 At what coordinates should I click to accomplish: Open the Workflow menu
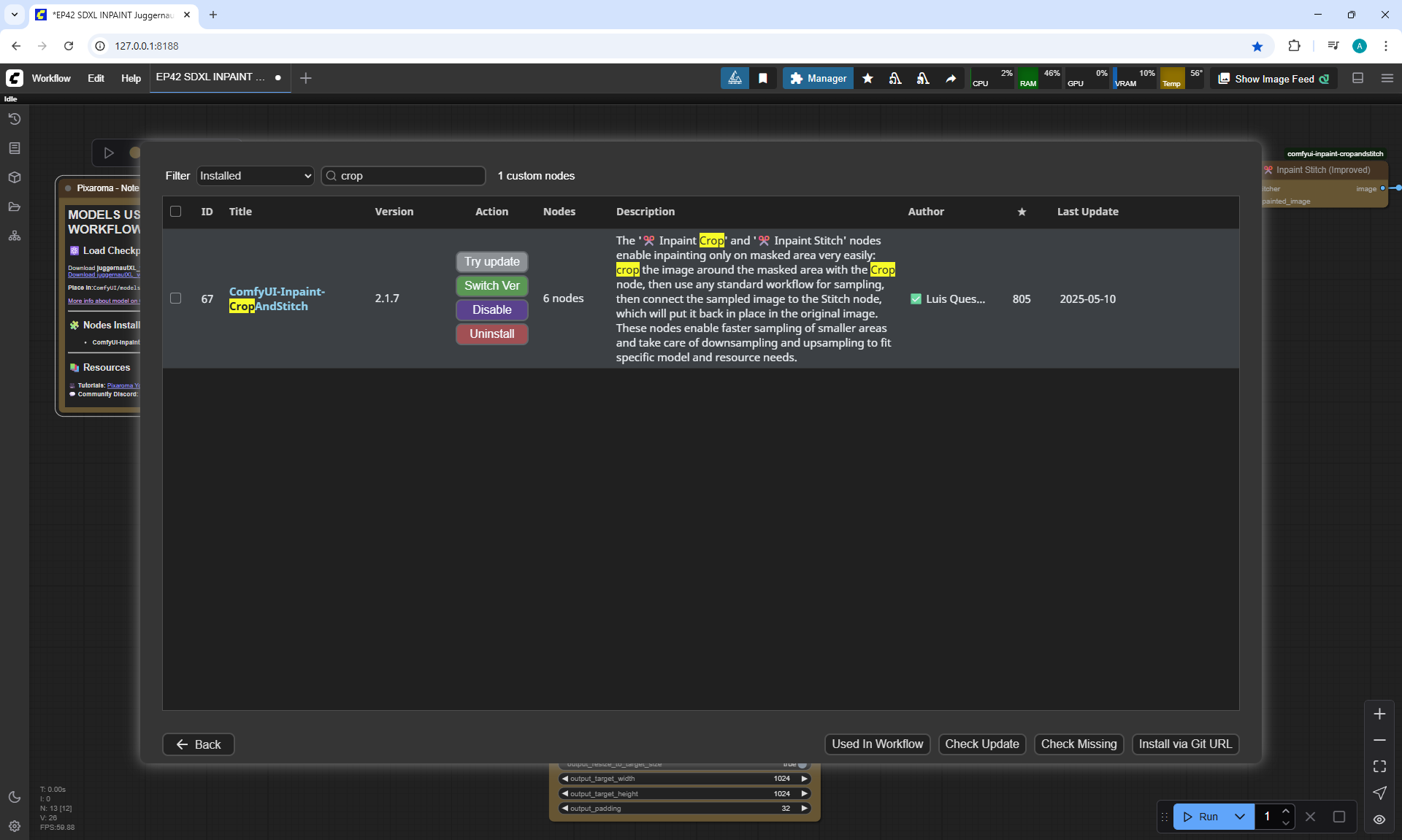click(x=51, y=78)
